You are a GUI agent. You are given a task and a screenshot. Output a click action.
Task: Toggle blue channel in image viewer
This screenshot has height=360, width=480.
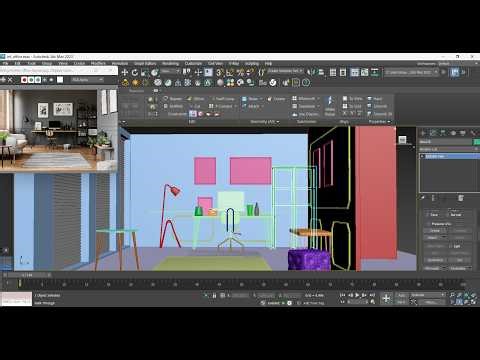pyautogui.click(x=38, y=80)
